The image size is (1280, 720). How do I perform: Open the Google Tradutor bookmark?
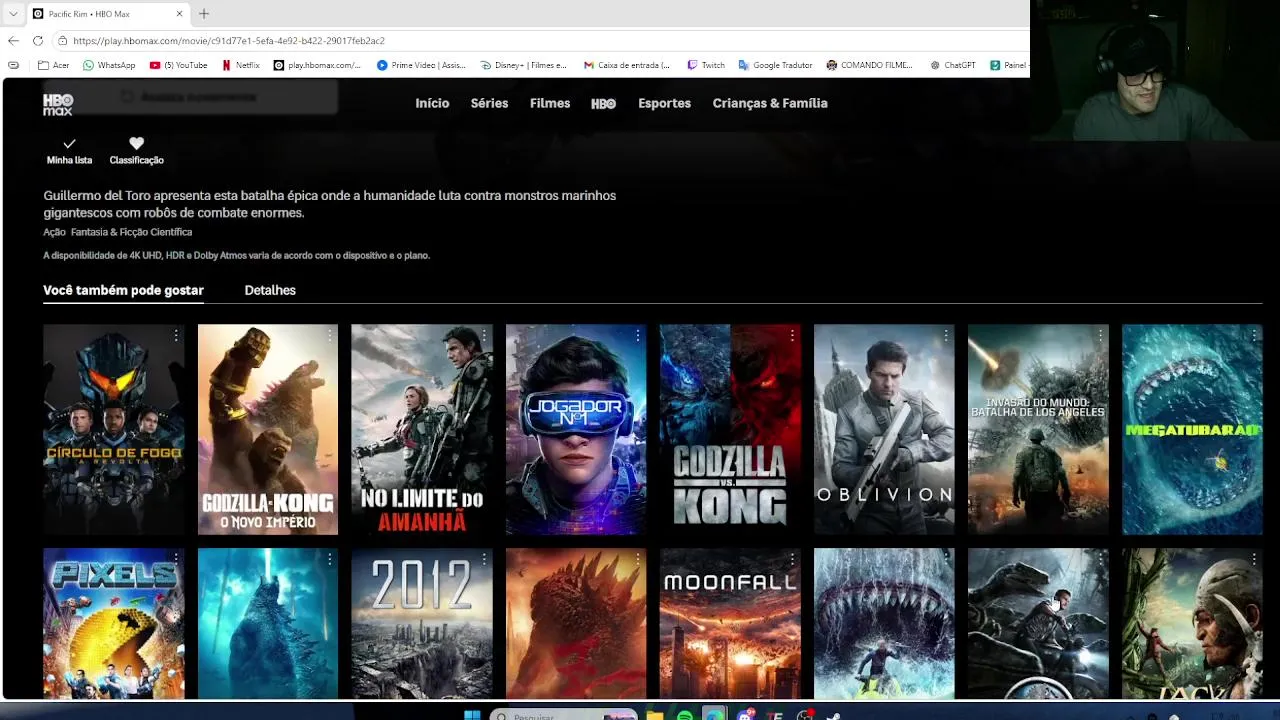(775, 65)
